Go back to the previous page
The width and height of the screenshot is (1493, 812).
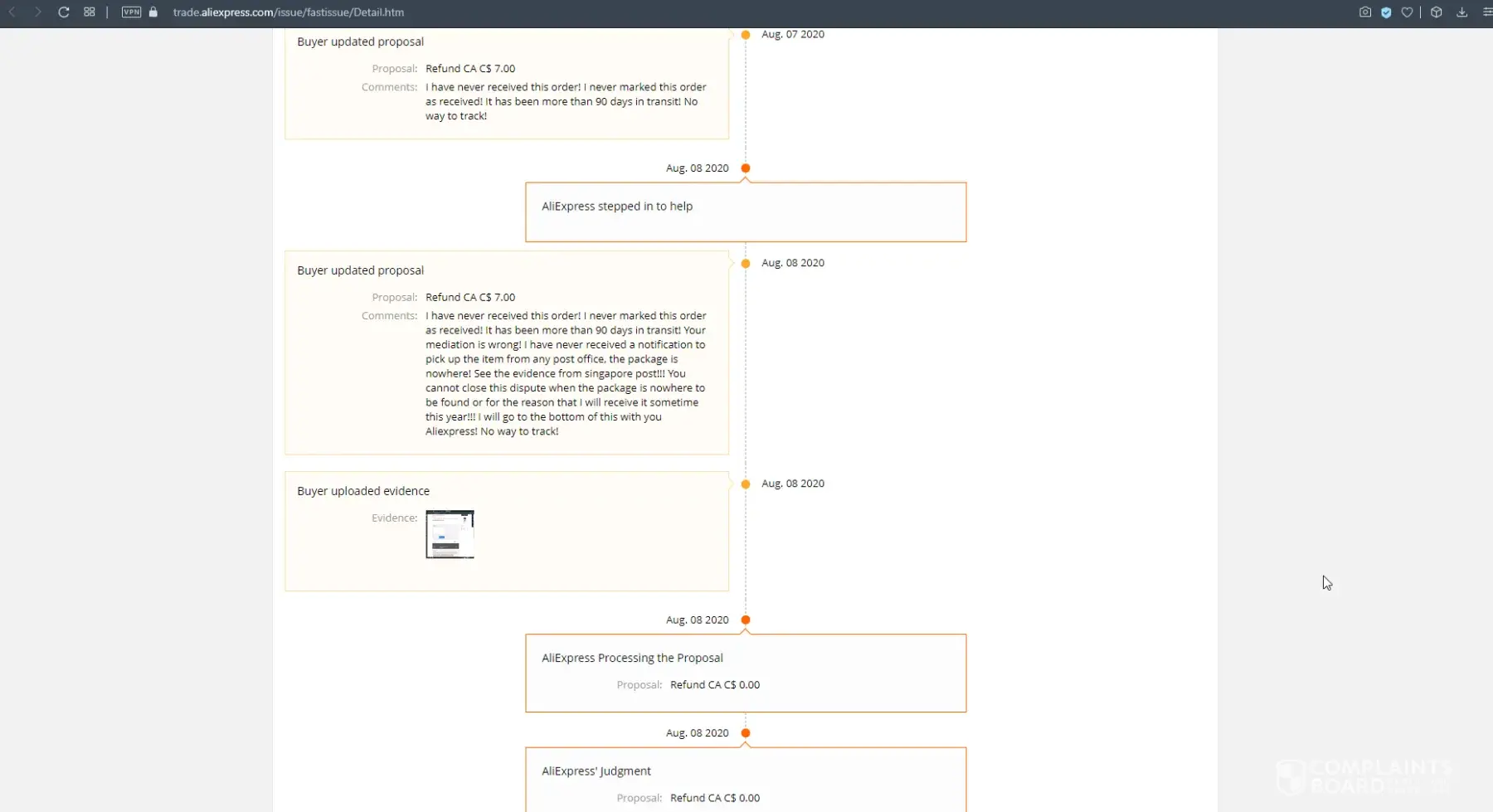pos(12,12)
